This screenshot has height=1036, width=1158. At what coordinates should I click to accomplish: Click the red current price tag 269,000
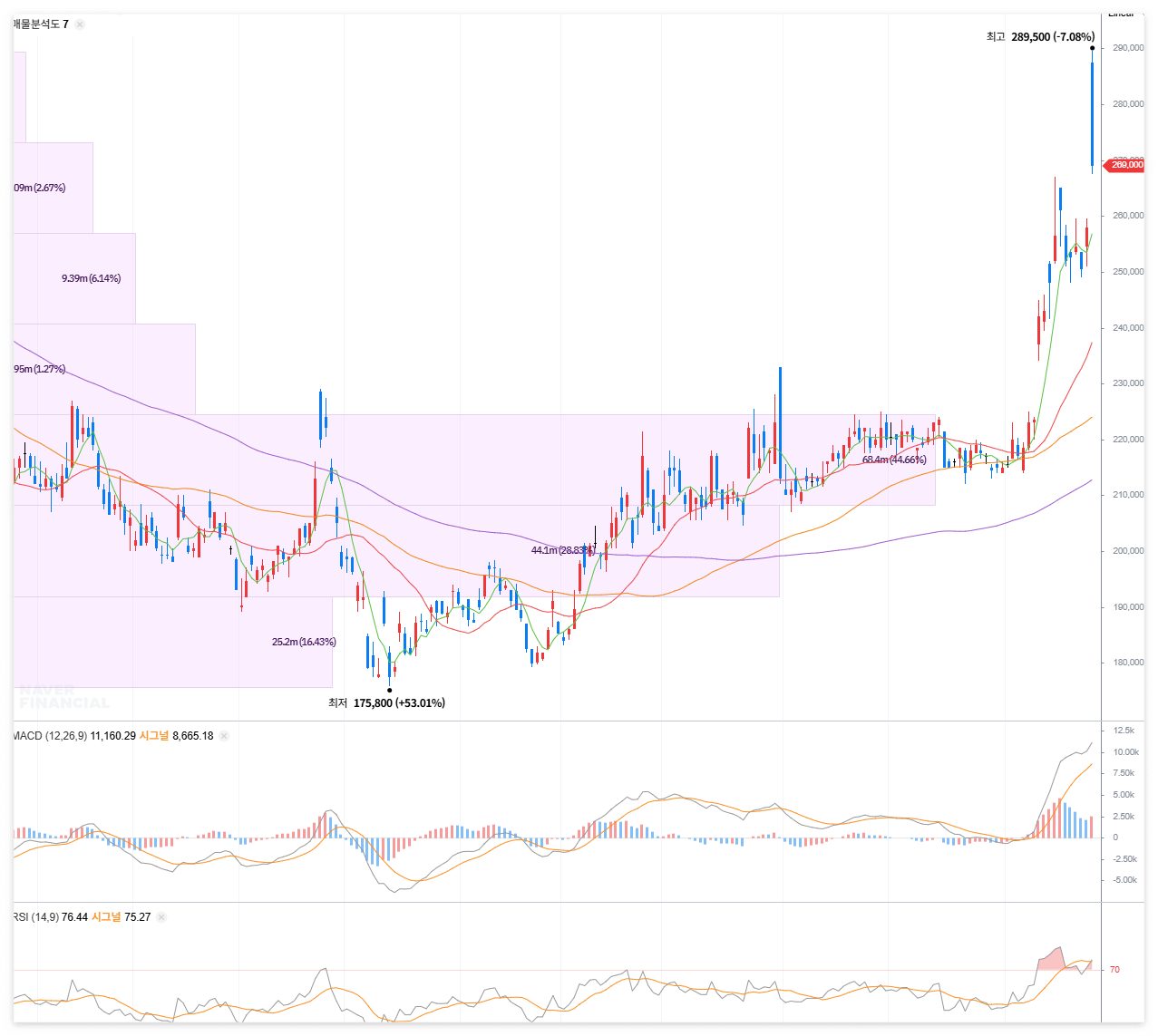(x=1124, y=165)
